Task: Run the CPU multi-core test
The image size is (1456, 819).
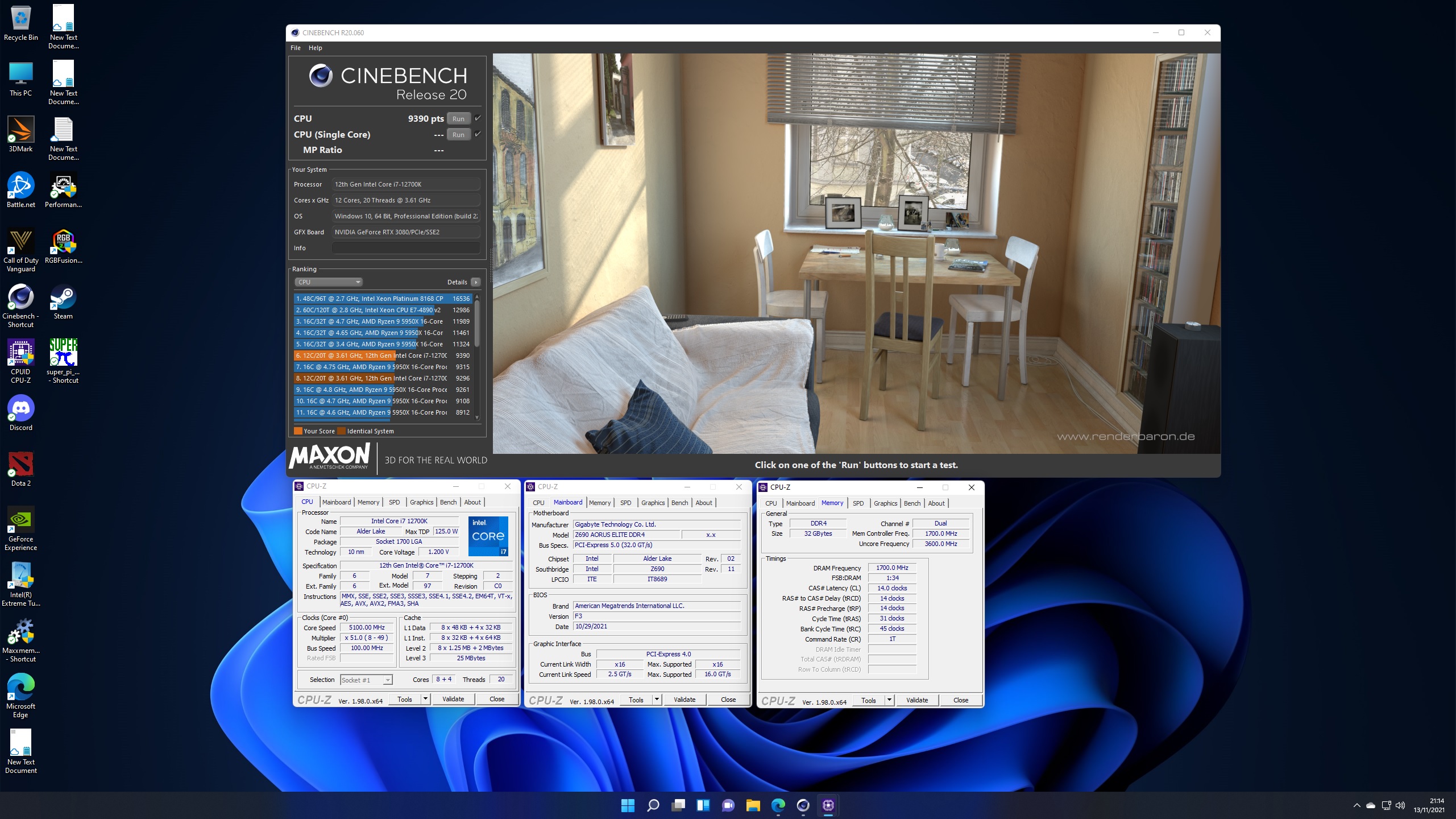Action: 458,118
